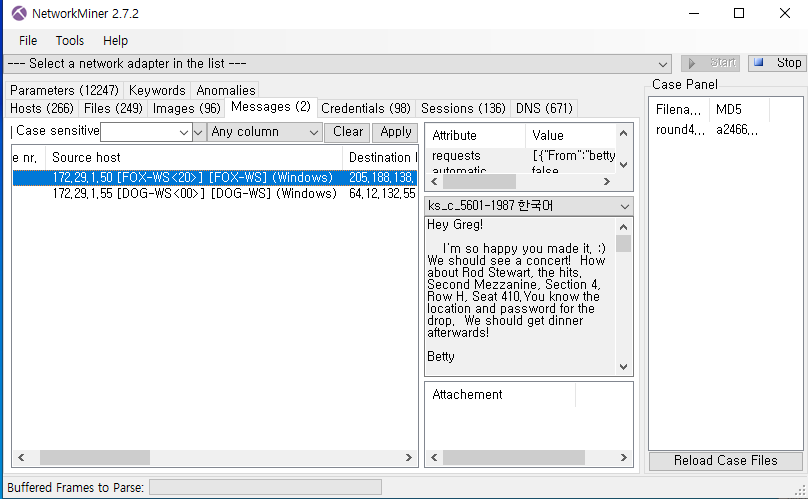The image size is (808, 499).
Task: Click right arrow of attribute list horizontal scrollbar
Action: [x=607, y=181]
